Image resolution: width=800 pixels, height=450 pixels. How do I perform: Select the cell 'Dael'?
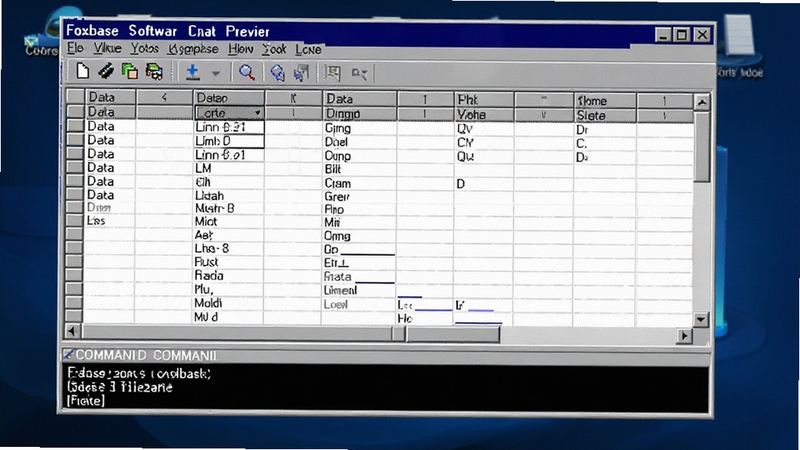[359, 142]
